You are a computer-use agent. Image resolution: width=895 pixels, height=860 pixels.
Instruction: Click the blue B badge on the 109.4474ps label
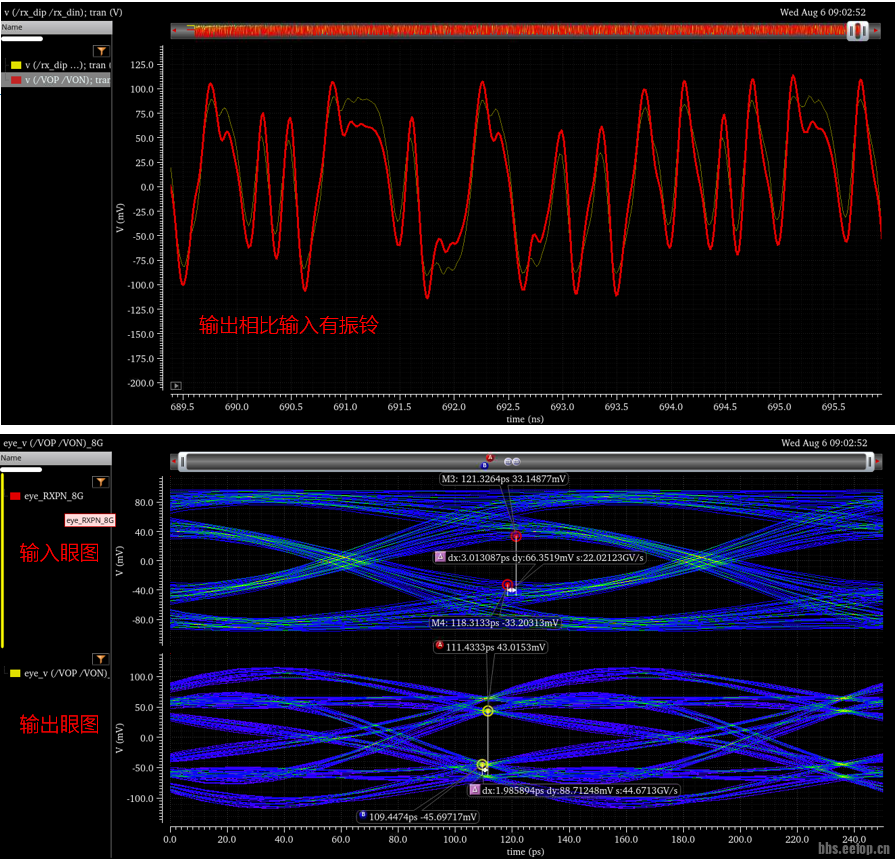362,815
